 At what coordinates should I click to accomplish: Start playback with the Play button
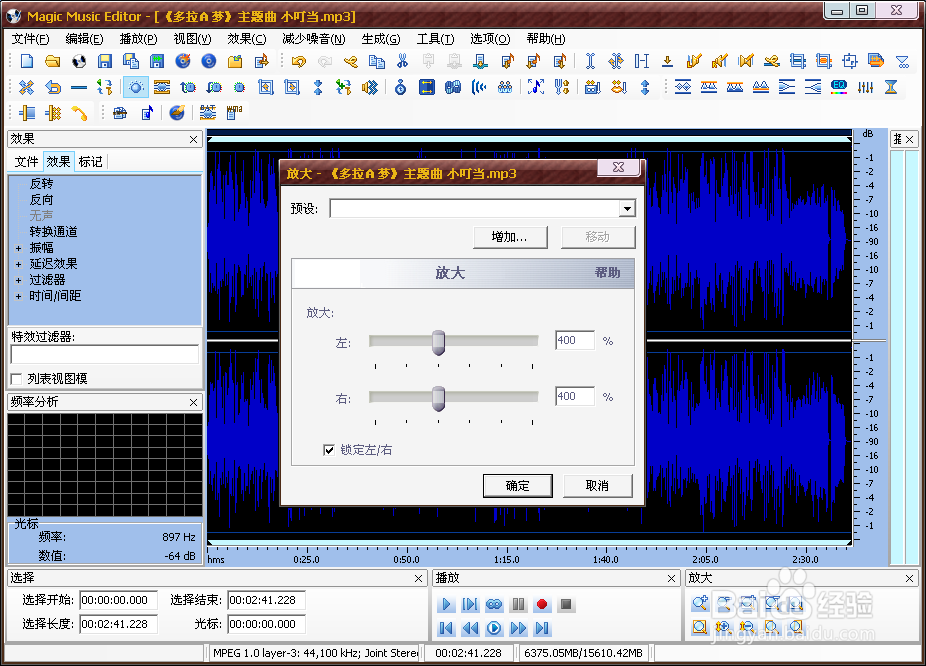tap(446, 605)
